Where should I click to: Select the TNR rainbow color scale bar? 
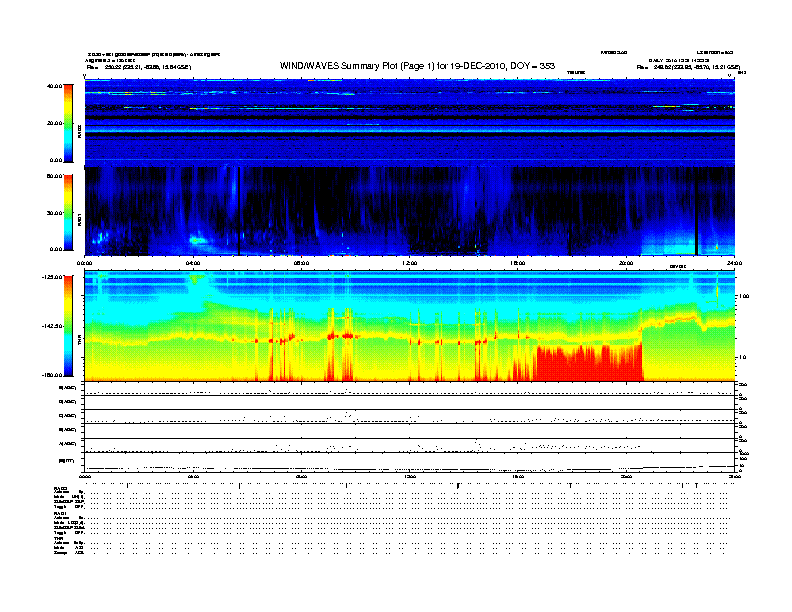click(68, 326)
